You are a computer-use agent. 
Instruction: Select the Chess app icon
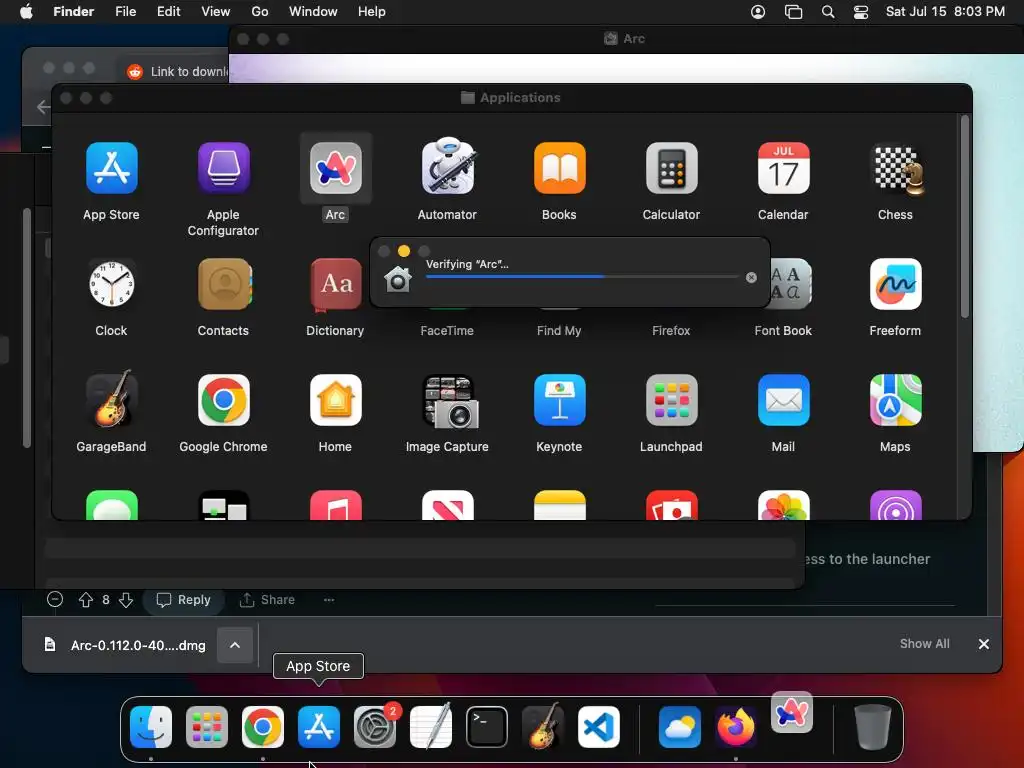898,170
